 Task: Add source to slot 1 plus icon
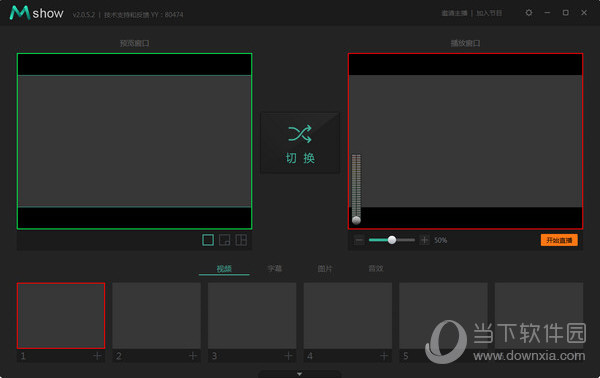[97, 356]
